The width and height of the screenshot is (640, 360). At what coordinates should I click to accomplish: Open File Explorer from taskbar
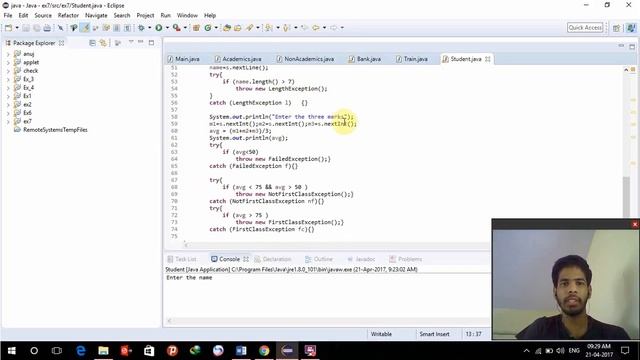(103, 351)
